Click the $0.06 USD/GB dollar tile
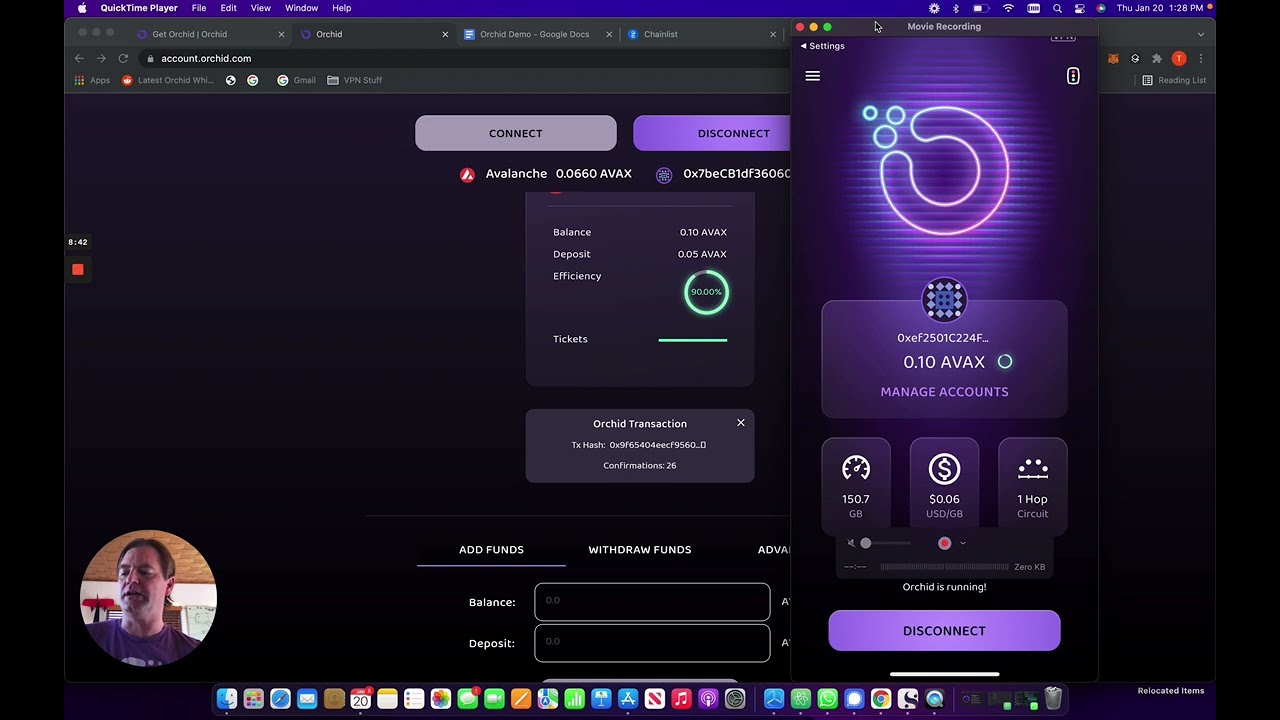 point(944,486)
